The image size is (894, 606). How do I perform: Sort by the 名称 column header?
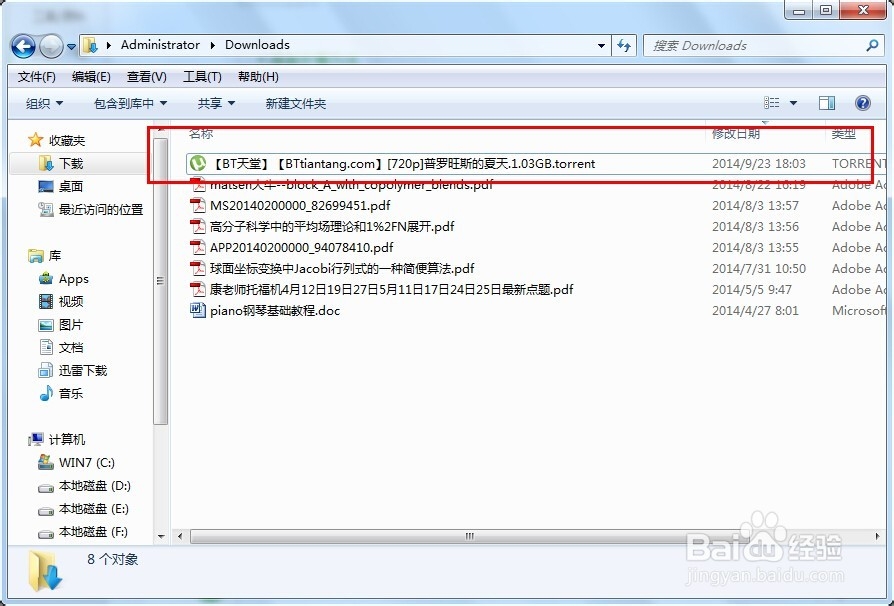(201, 133)
